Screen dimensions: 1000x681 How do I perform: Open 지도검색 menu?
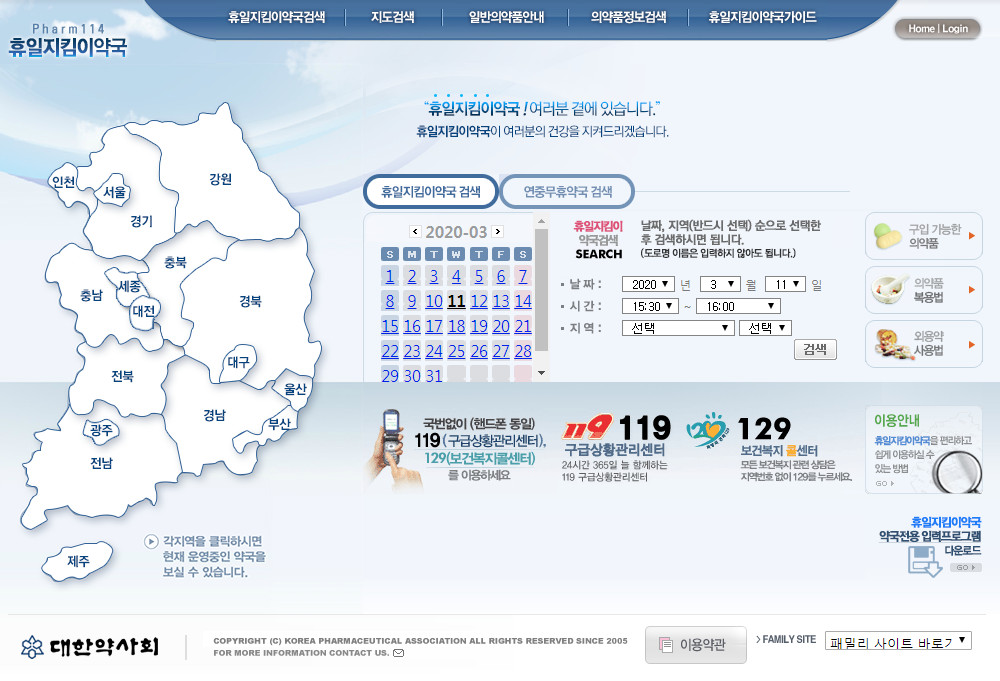coord(393,17)
